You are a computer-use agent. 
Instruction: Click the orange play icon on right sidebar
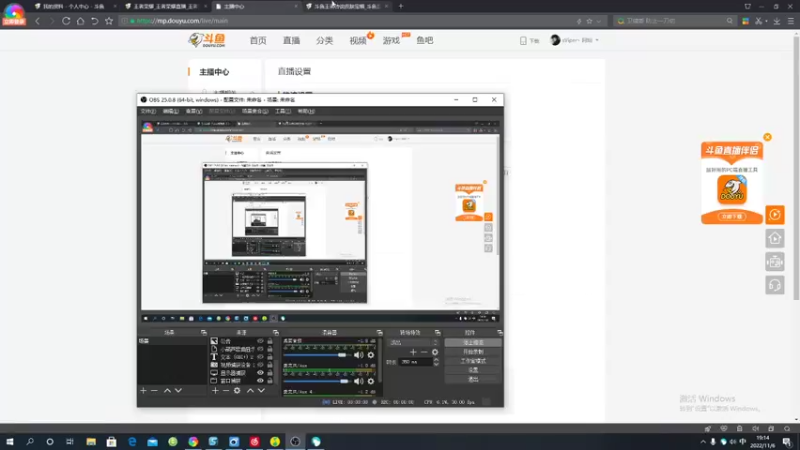tap(774, 215)
